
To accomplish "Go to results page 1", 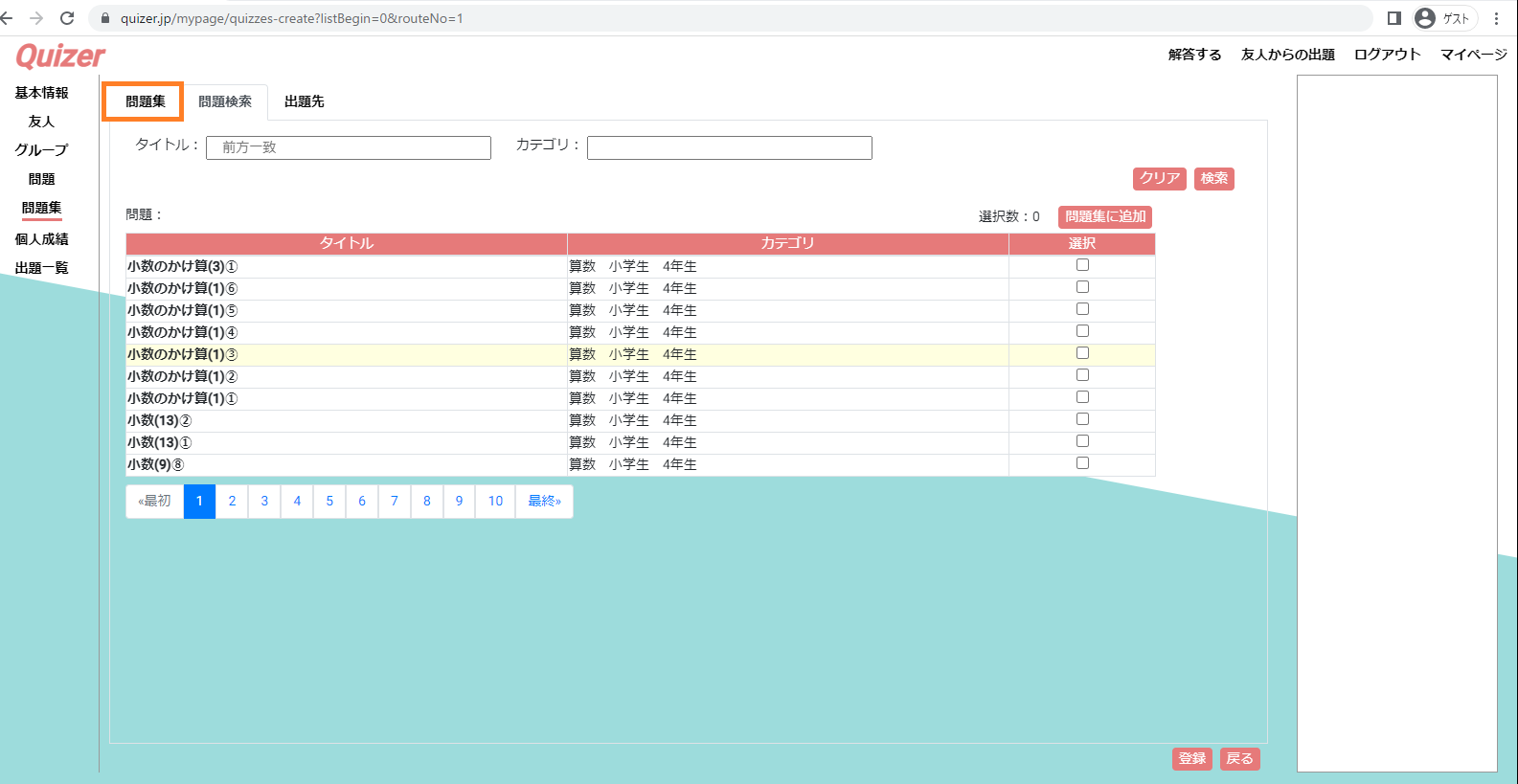I will pos(199,502).
